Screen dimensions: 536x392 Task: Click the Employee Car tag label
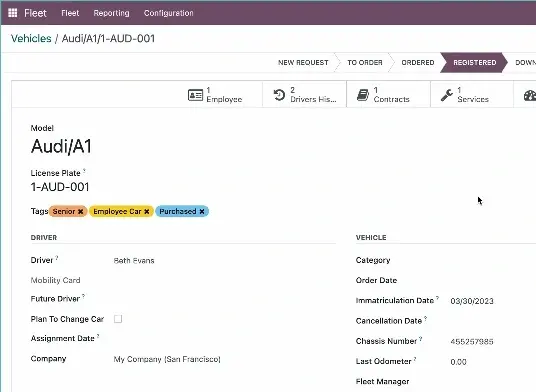(x=117, y=212)
